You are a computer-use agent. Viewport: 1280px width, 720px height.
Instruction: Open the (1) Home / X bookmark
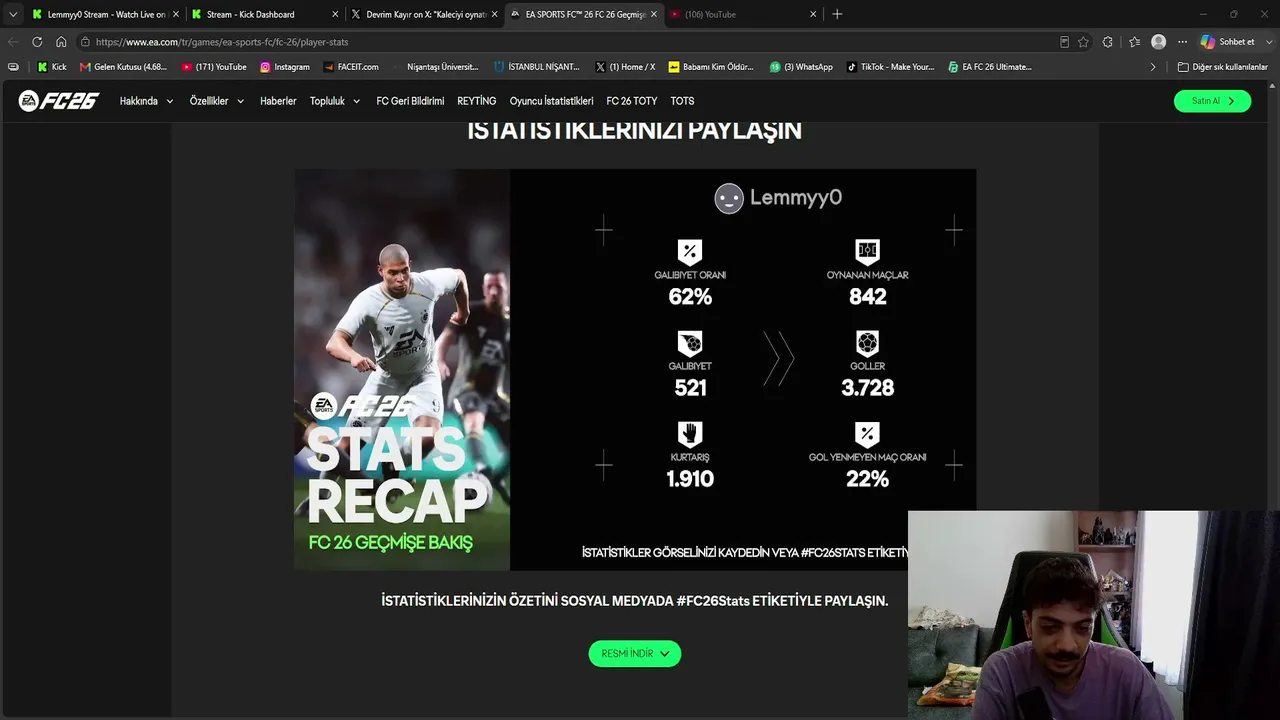[625, 67]
